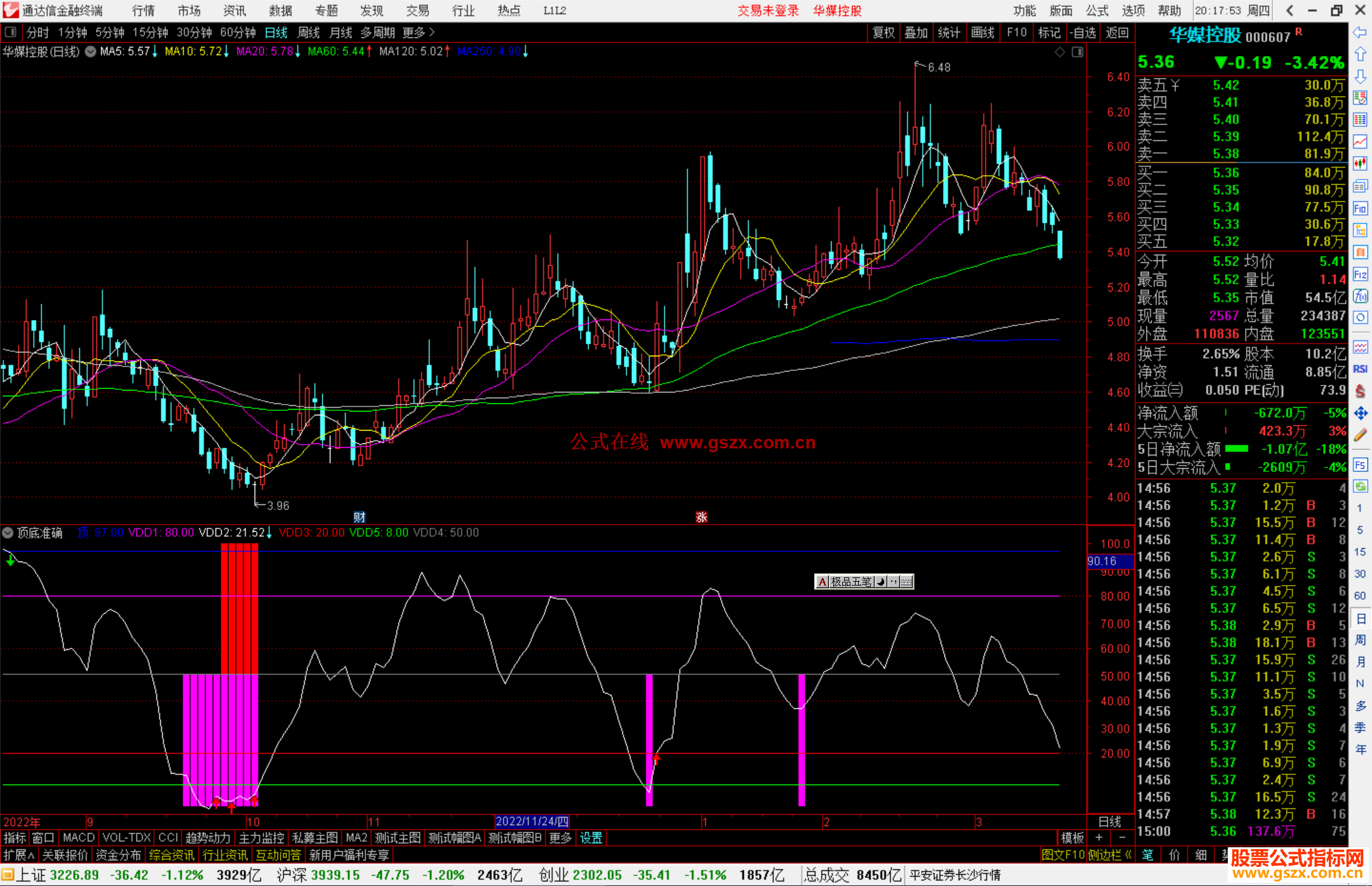Click the 画线 button

[982, 32]
